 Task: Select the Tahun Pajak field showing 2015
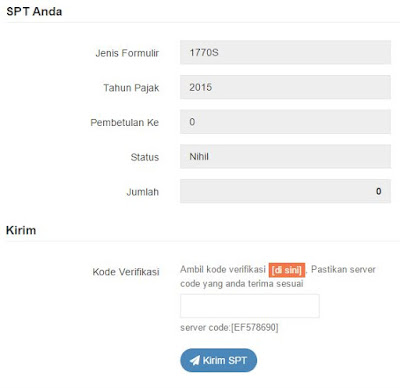286,87
